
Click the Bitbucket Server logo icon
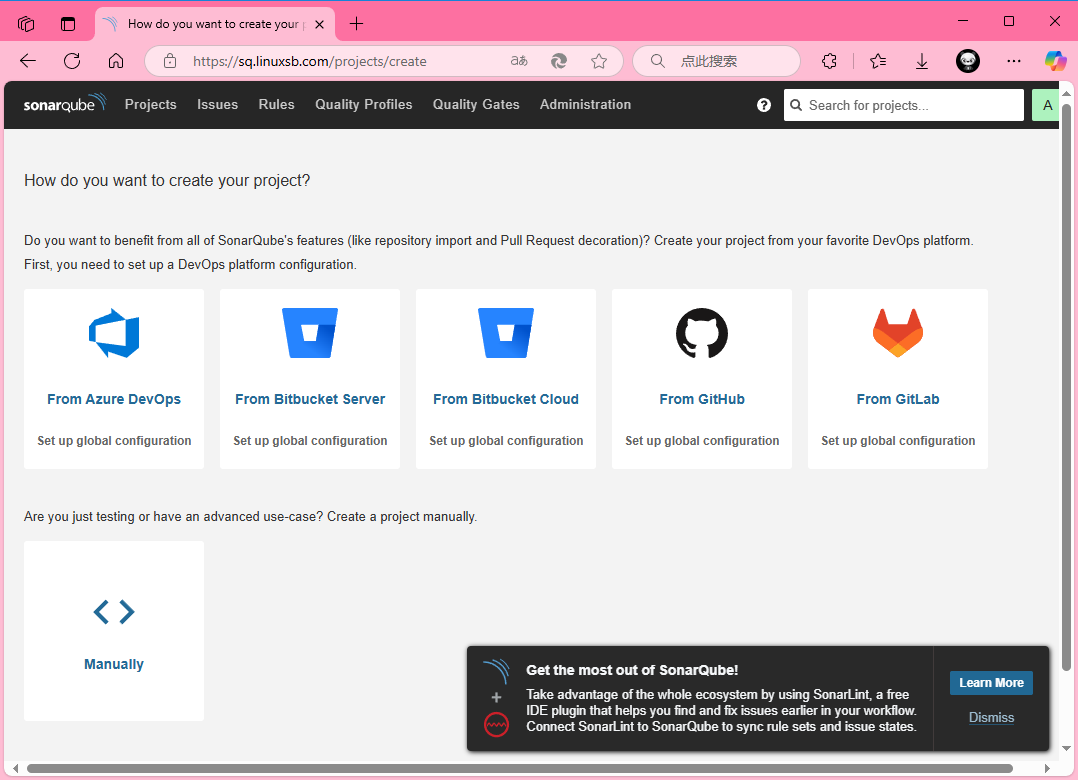tap(310, 333)
